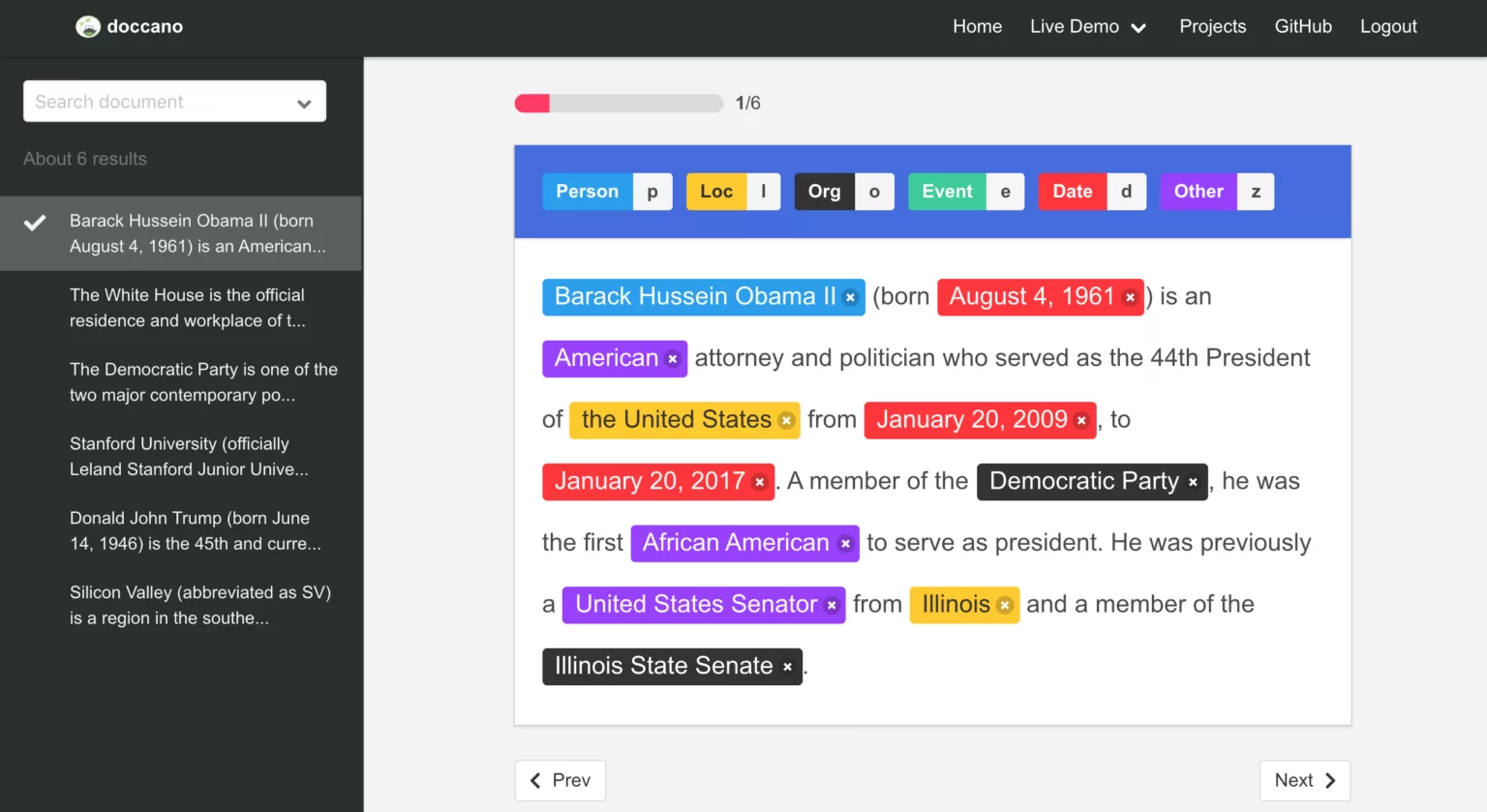Open the White House document

click(181, 308)
